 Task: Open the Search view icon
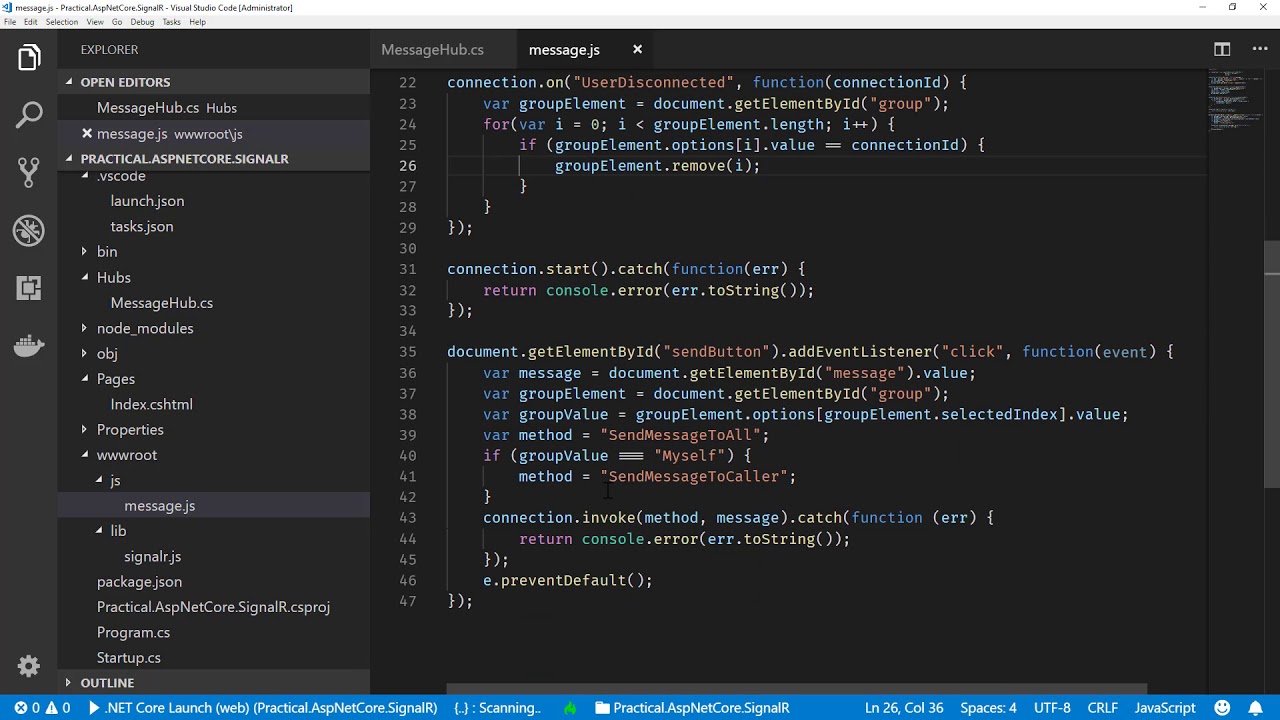pos(29,115)
